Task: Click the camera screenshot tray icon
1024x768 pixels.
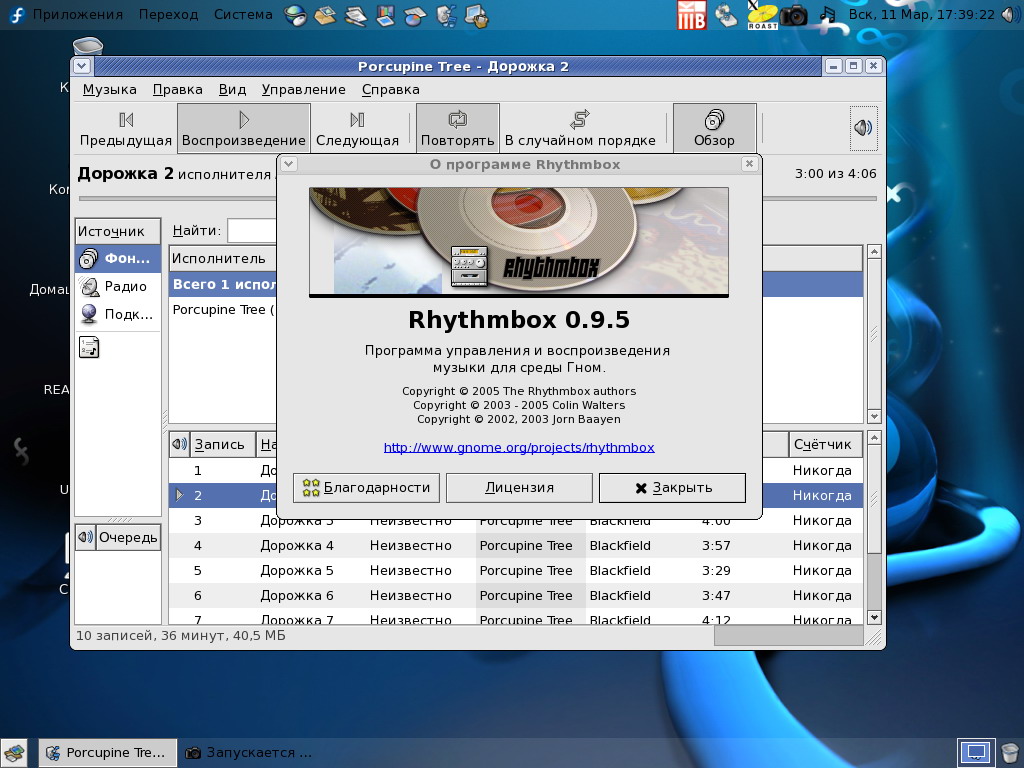Action: pos(795,15)
